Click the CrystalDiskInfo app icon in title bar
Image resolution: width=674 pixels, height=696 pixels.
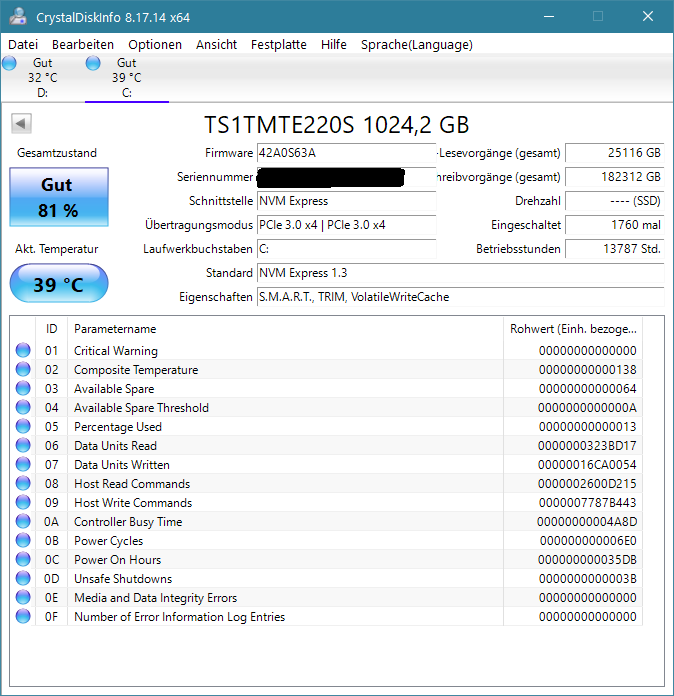[x=18, y=16]
